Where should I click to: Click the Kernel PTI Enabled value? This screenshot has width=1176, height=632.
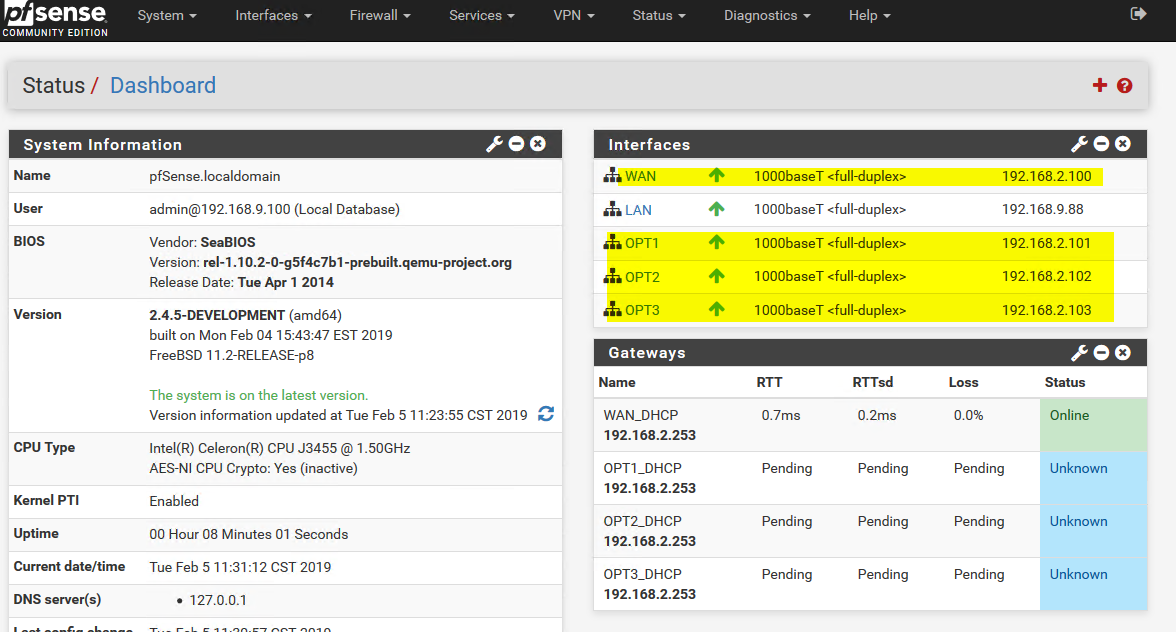(174, 501)
